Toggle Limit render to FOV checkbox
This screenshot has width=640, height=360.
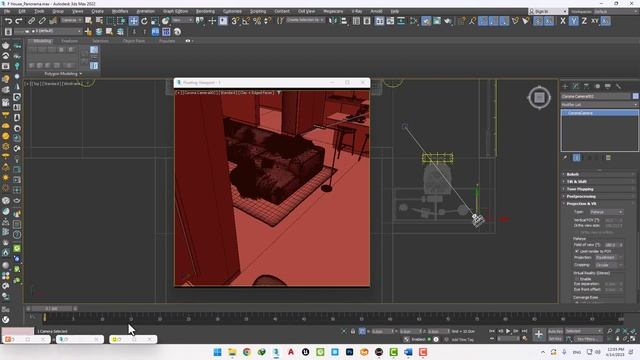click(x=577, y=251)
